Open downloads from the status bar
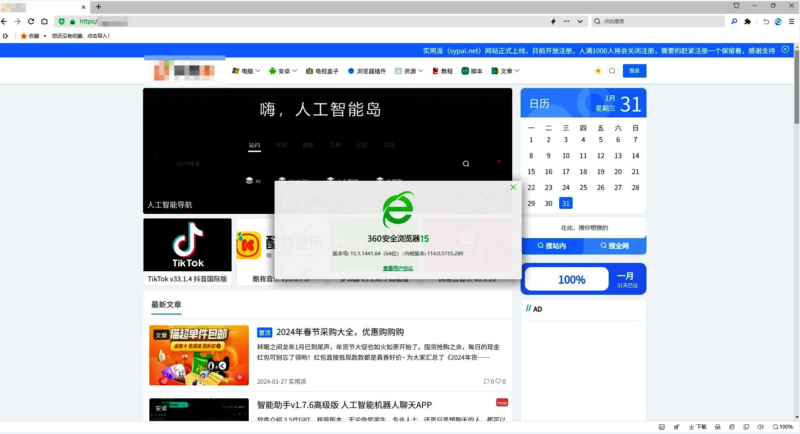 [697, 427]
